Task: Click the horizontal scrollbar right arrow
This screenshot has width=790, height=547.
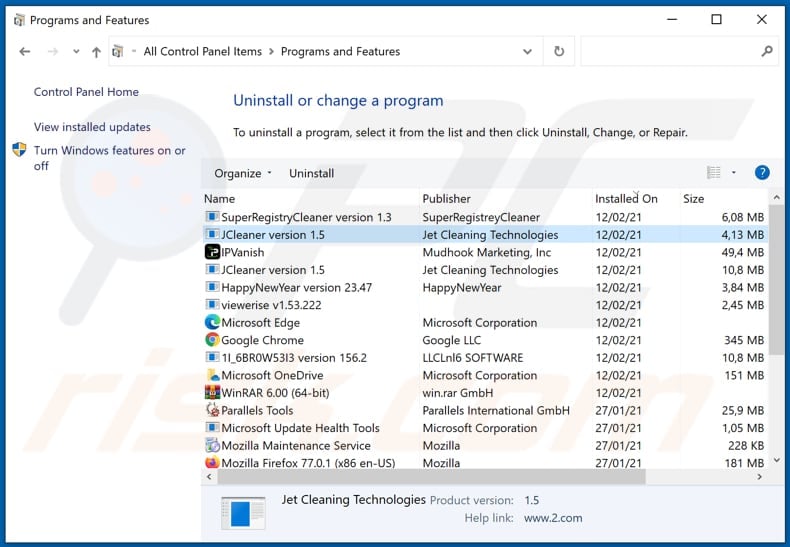Action: point(760,476)
